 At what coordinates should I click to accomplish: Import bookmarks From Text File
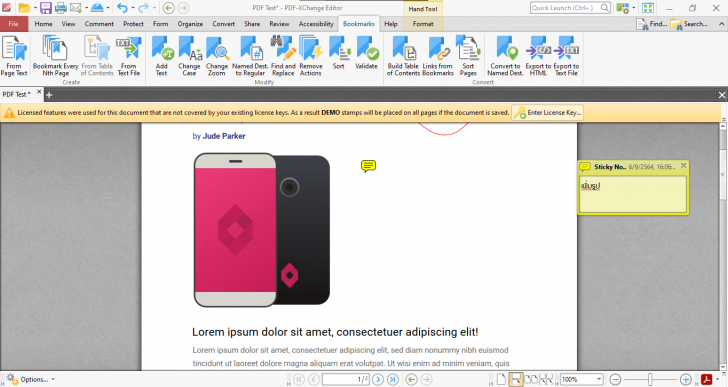click(x=129, y=56)
